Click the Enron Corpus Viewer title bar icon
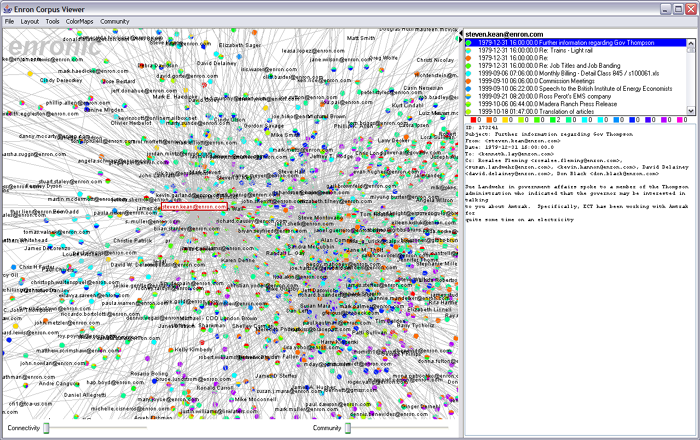This screenshot has width=700, height=440. click(x=7, y=9)
